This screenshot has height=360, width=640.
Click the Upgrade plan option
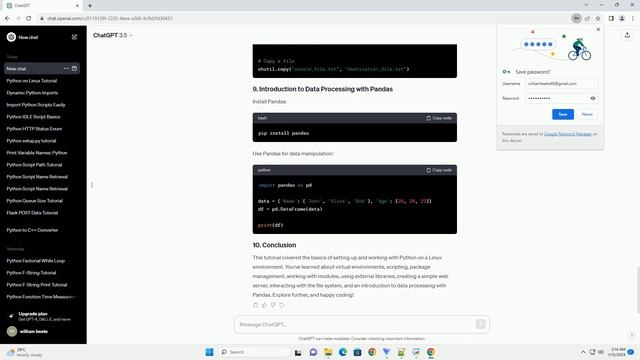pos(42,316)
